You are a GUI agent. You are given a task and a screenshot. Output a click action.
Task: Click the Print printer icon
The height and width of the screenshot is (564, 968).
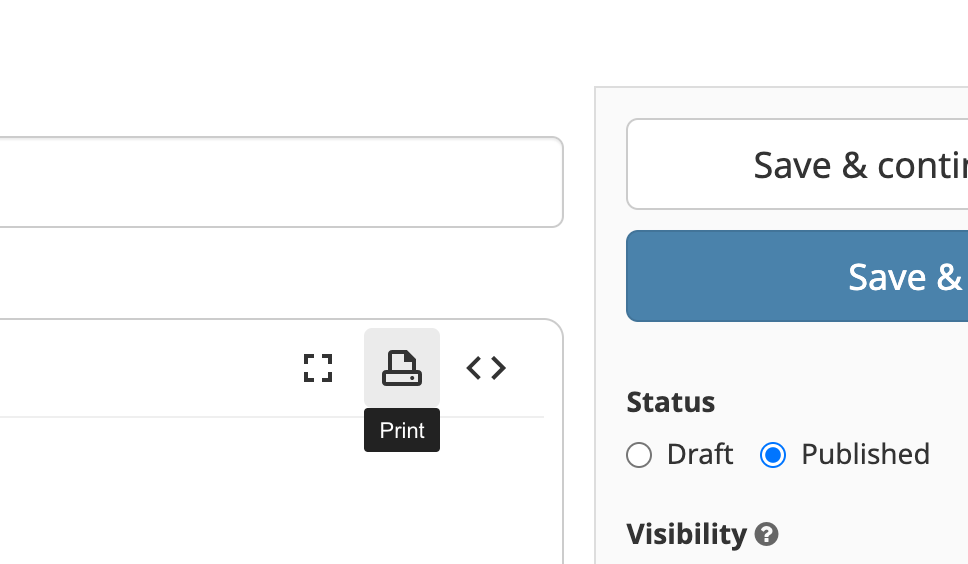[x=402, y=368]
